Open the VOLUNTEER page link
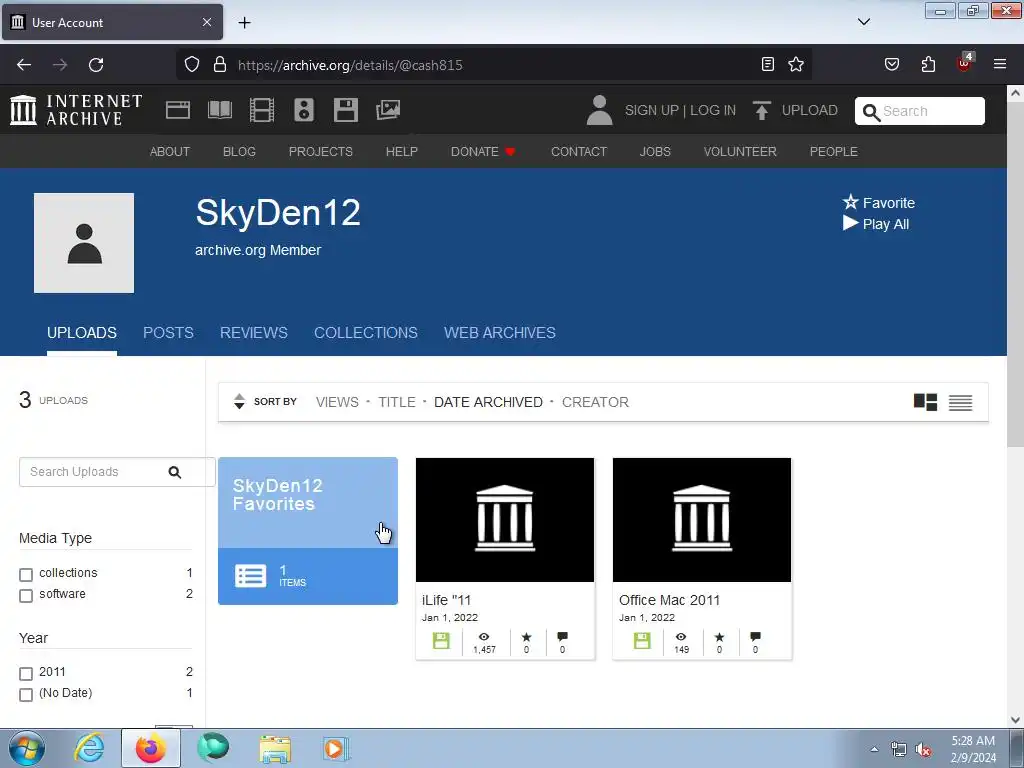Viewport: 1024px width, 768px height. (x=740, y=152)
